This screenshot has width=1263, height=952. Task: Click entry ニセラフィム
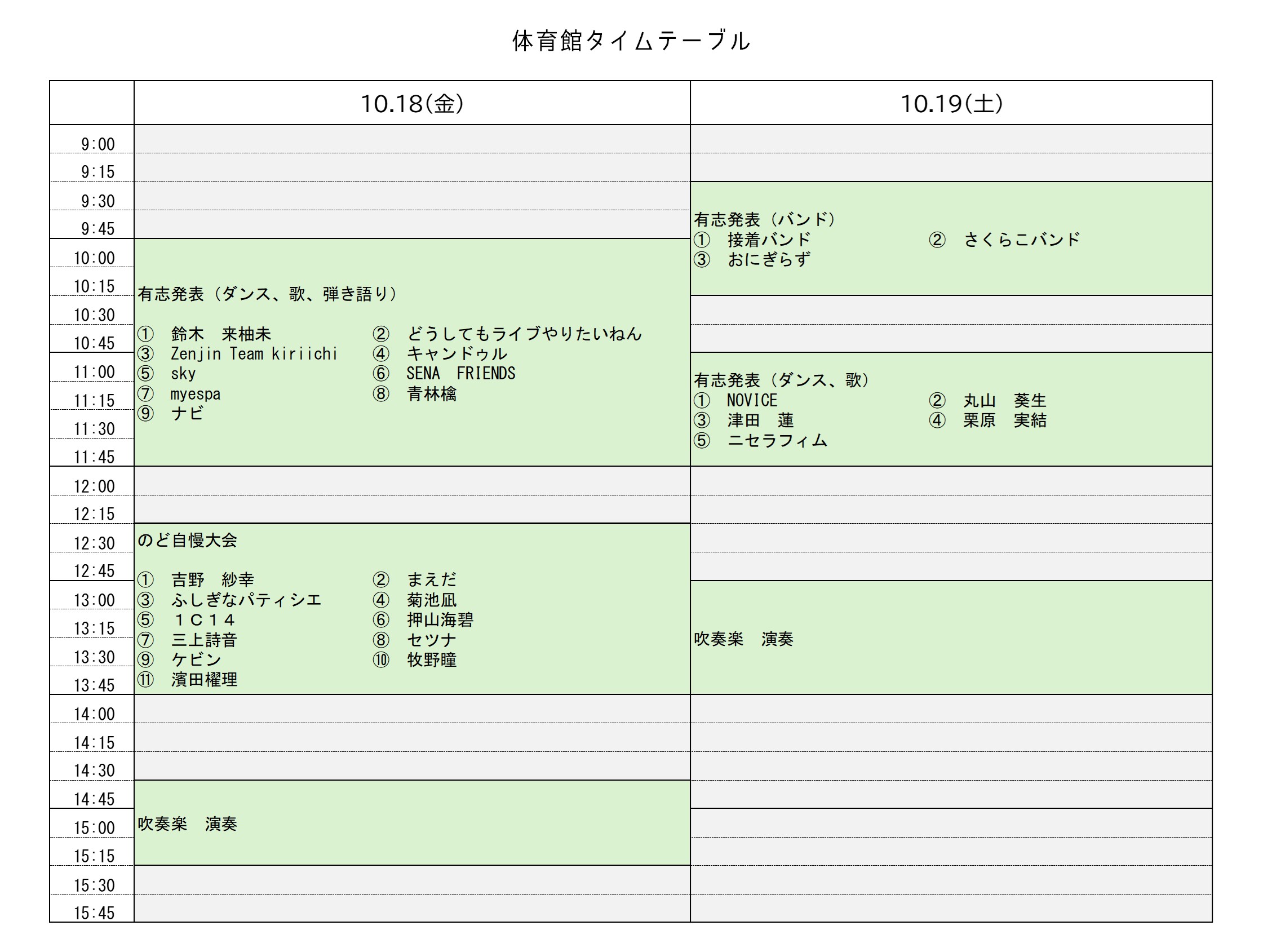click(777, 440)
